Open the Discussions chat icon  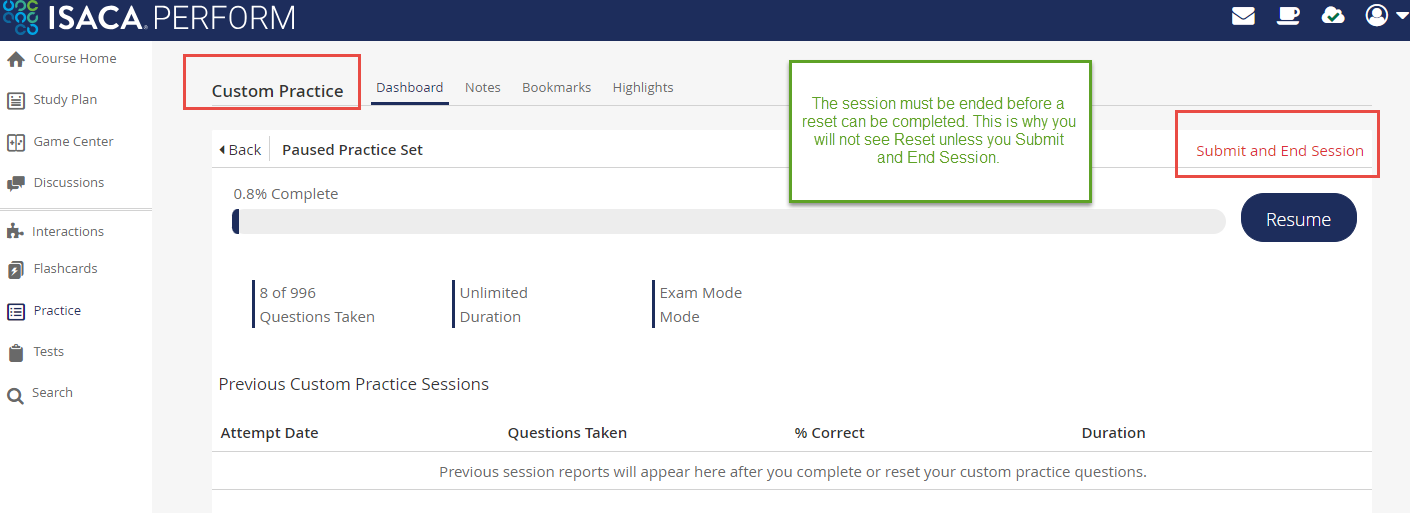click(x=16, y=183)
